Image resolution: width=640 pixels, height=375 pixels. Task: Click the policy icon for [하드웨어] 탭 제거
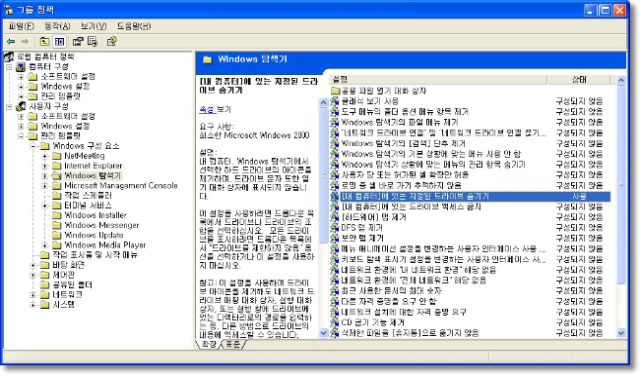coord(335,217)
